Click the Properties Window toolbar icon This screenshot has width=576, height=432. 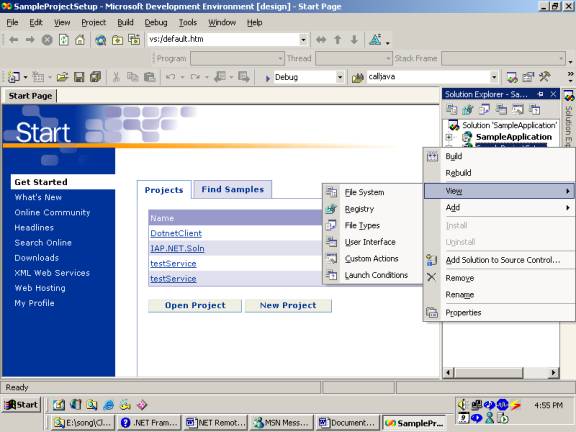pyautogui.click(x=528, y=77)
